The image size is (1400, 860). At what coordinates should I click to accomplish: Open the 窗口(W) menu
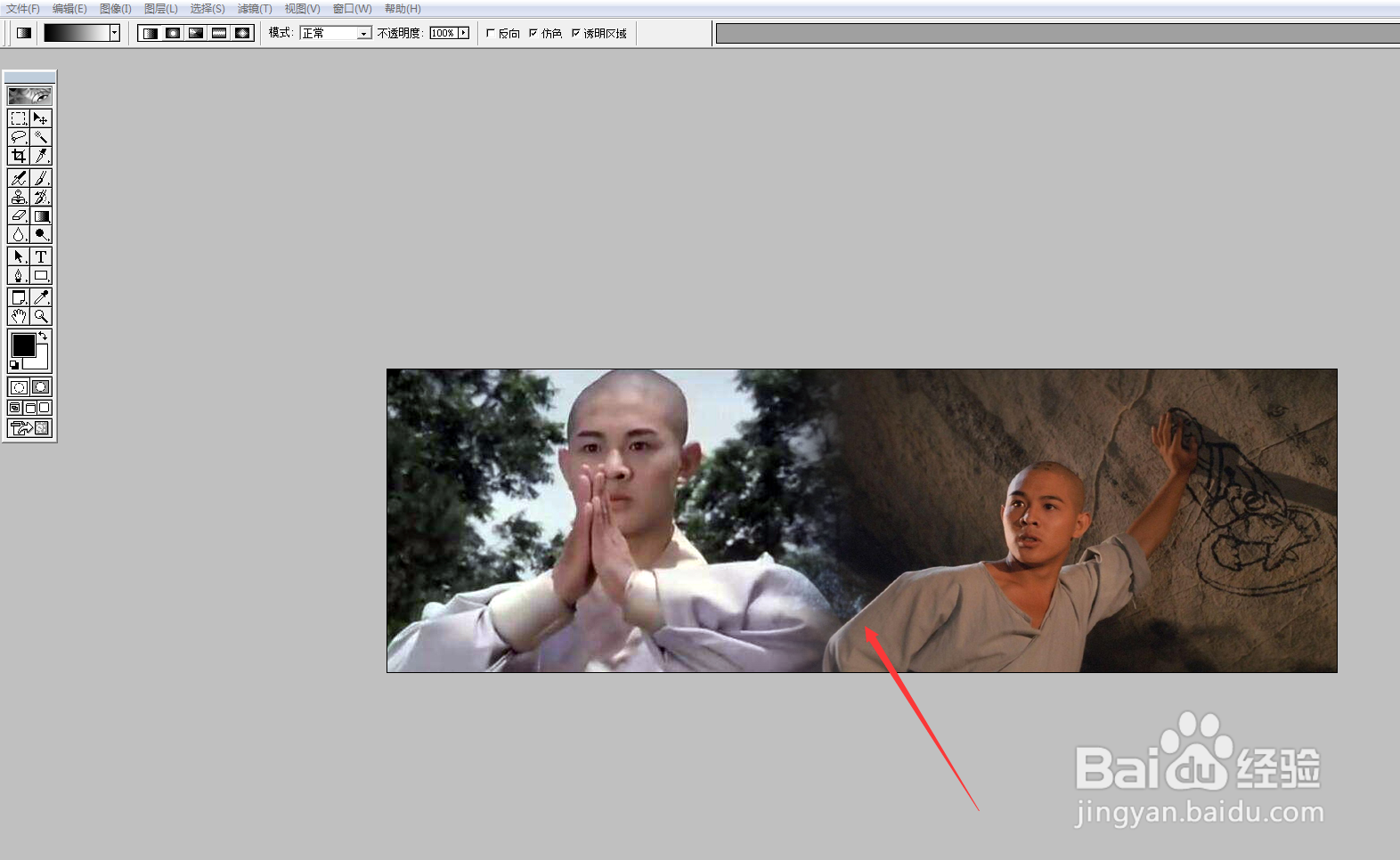[x=353, y=9]
